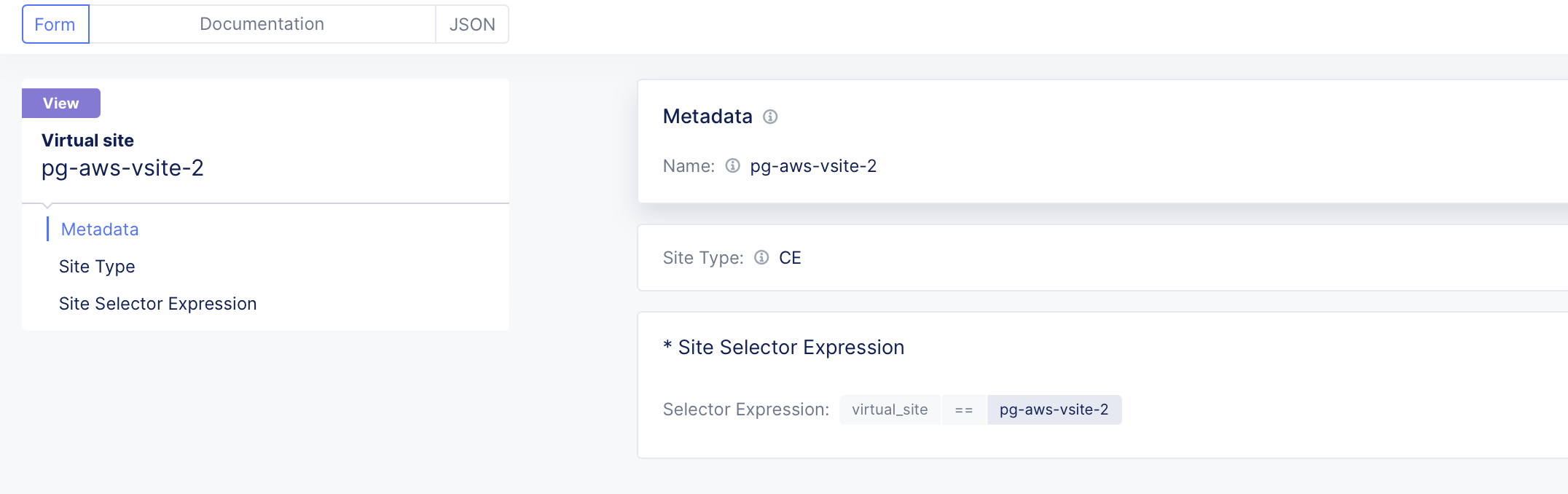Click the Site Selector Expression card heading
Image resolution: width=1568 pixels, height=494 pixels.
pyautogui.click(x=783, y=347)
